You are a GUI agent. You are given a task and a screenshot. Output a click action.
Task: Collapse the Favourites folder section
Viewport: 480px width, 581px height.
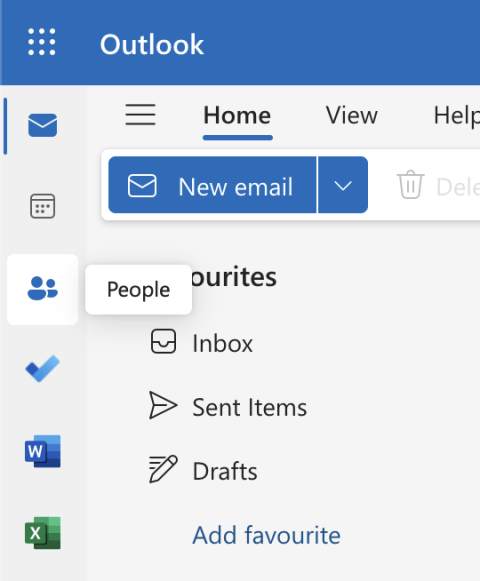click(x=234, y=277)
